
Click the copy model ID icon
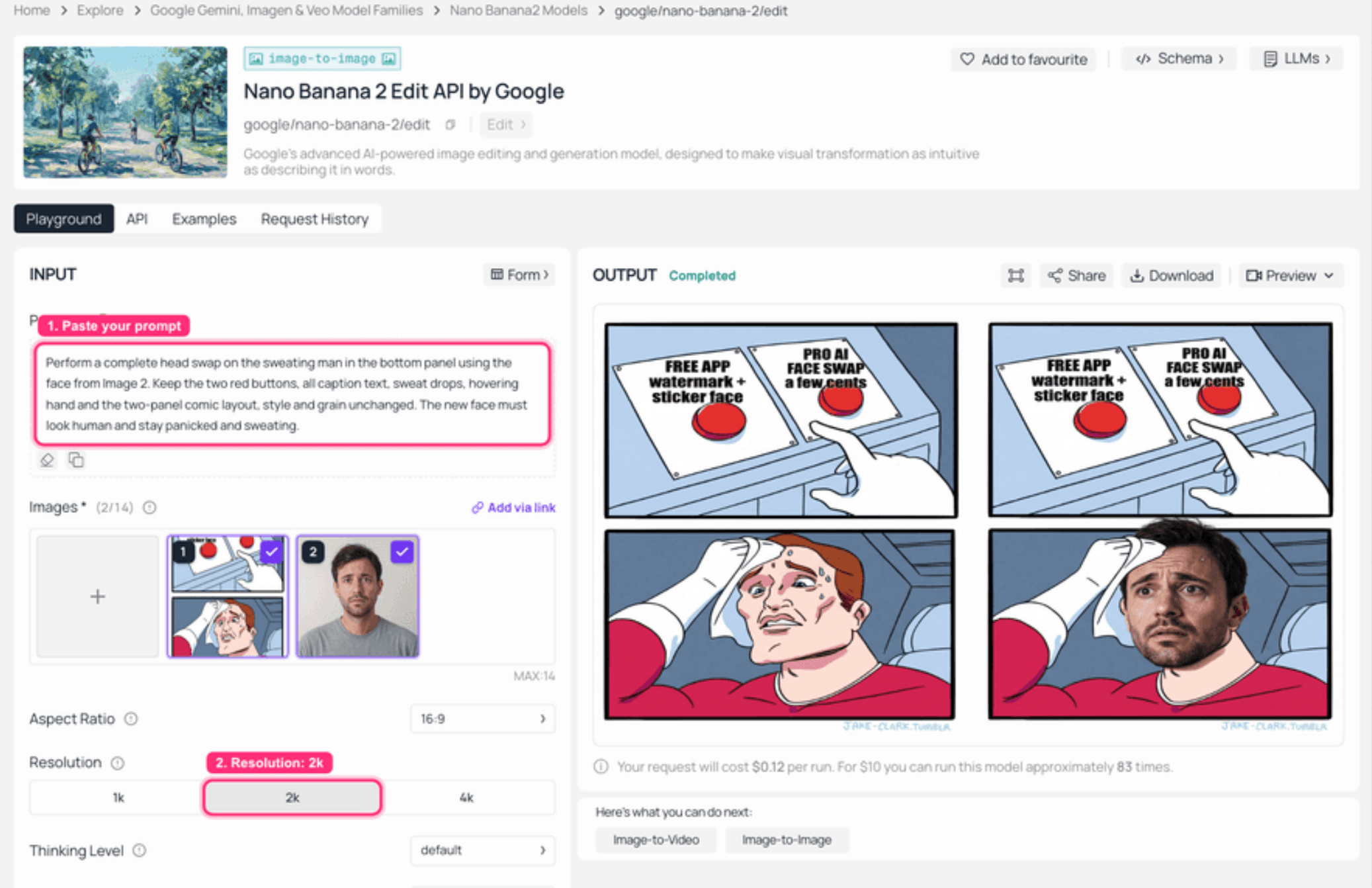[x=450, y=124]
